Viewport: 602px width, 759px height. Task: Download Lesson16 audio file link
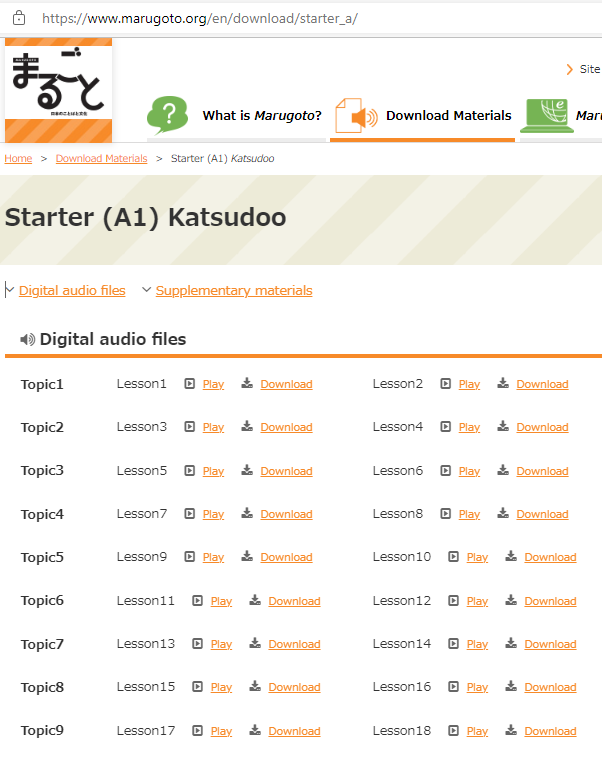550,687
